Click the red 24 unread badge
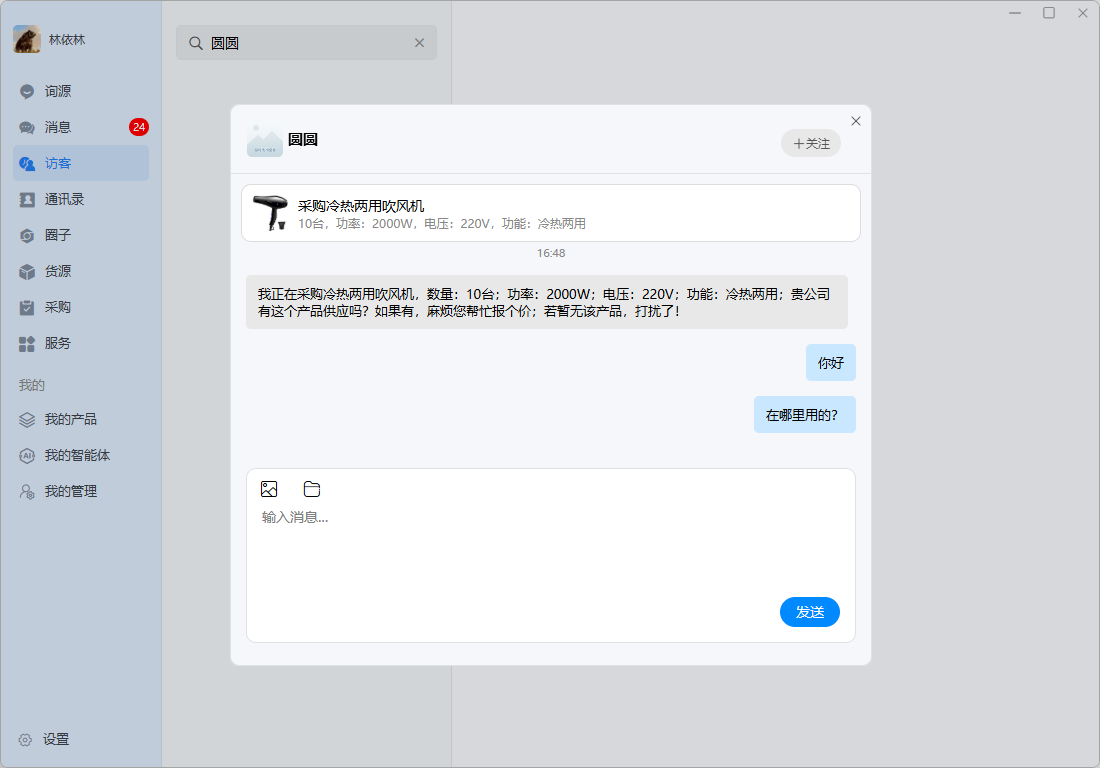The image size is (1100, 768). pos(139,127)
